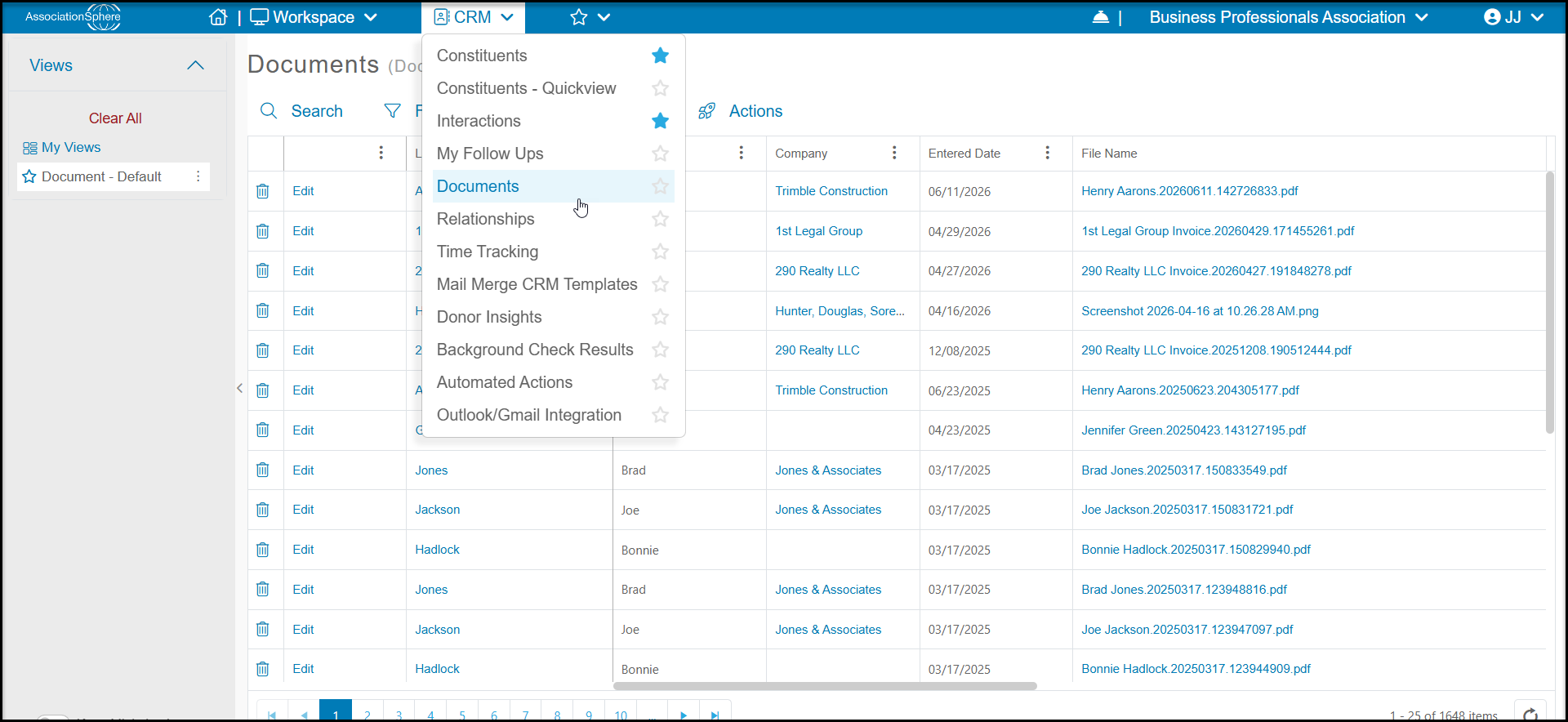
Task: Click Edit for Brad Jones.20250317.150833549 row
Action: pyautogui.click(x=304, y=470)
